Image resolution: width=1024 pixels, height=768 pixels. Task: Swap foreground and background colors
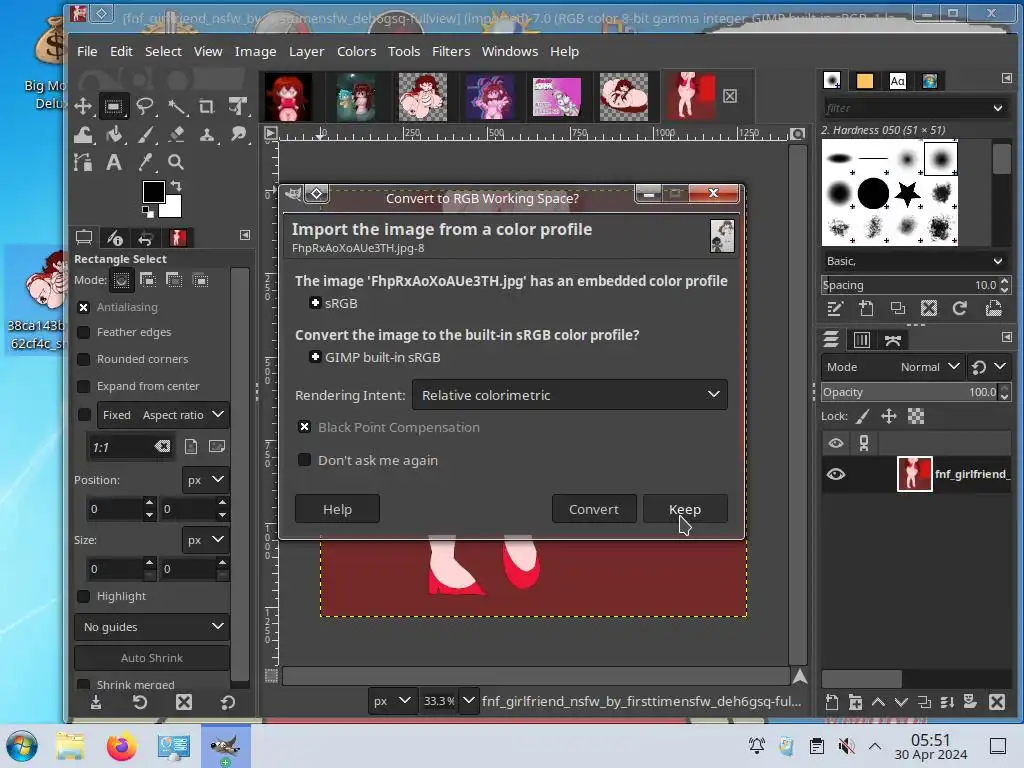tap(176, 186)
